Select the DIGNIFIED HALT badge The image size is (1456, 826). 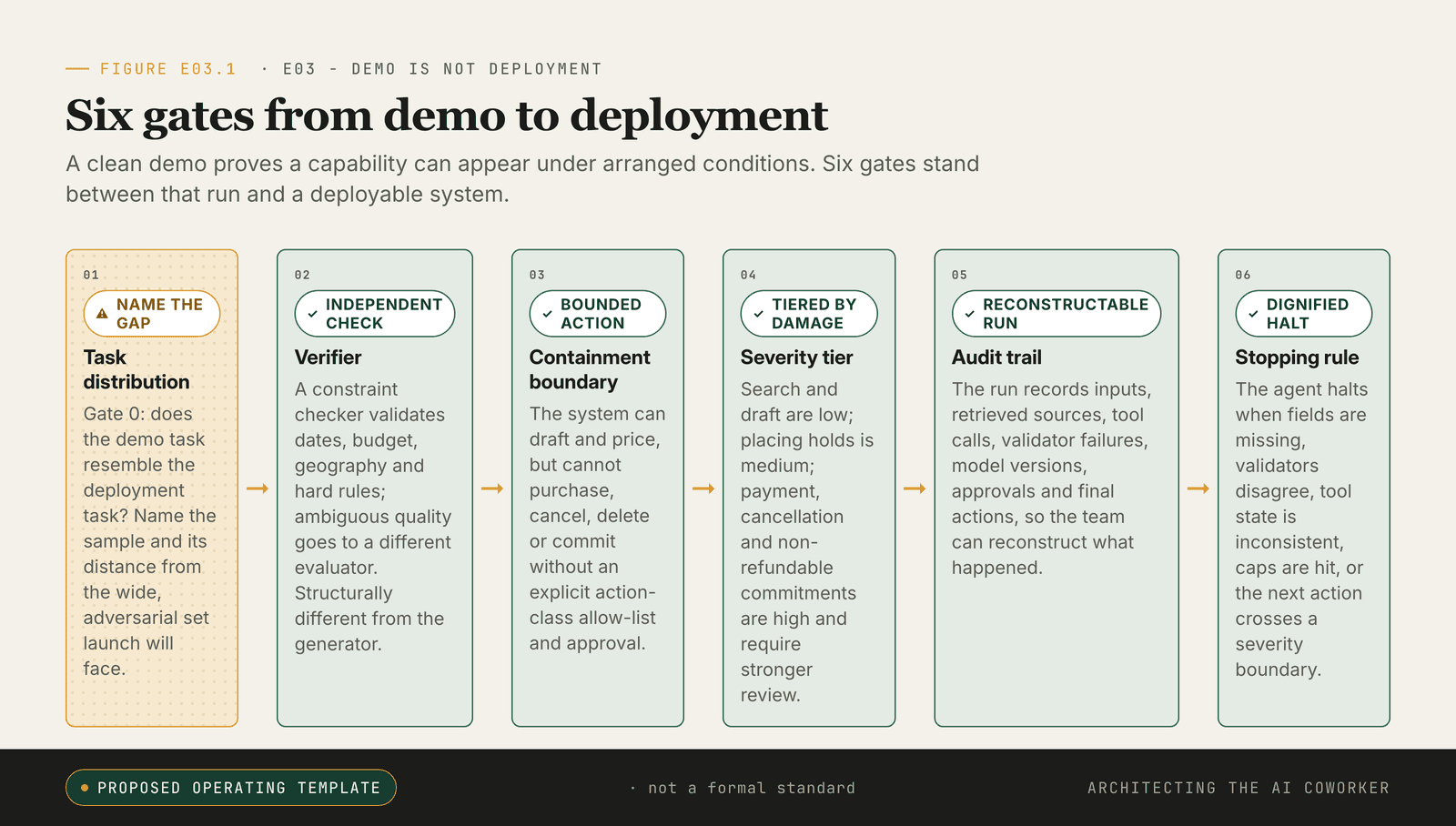1304,314
